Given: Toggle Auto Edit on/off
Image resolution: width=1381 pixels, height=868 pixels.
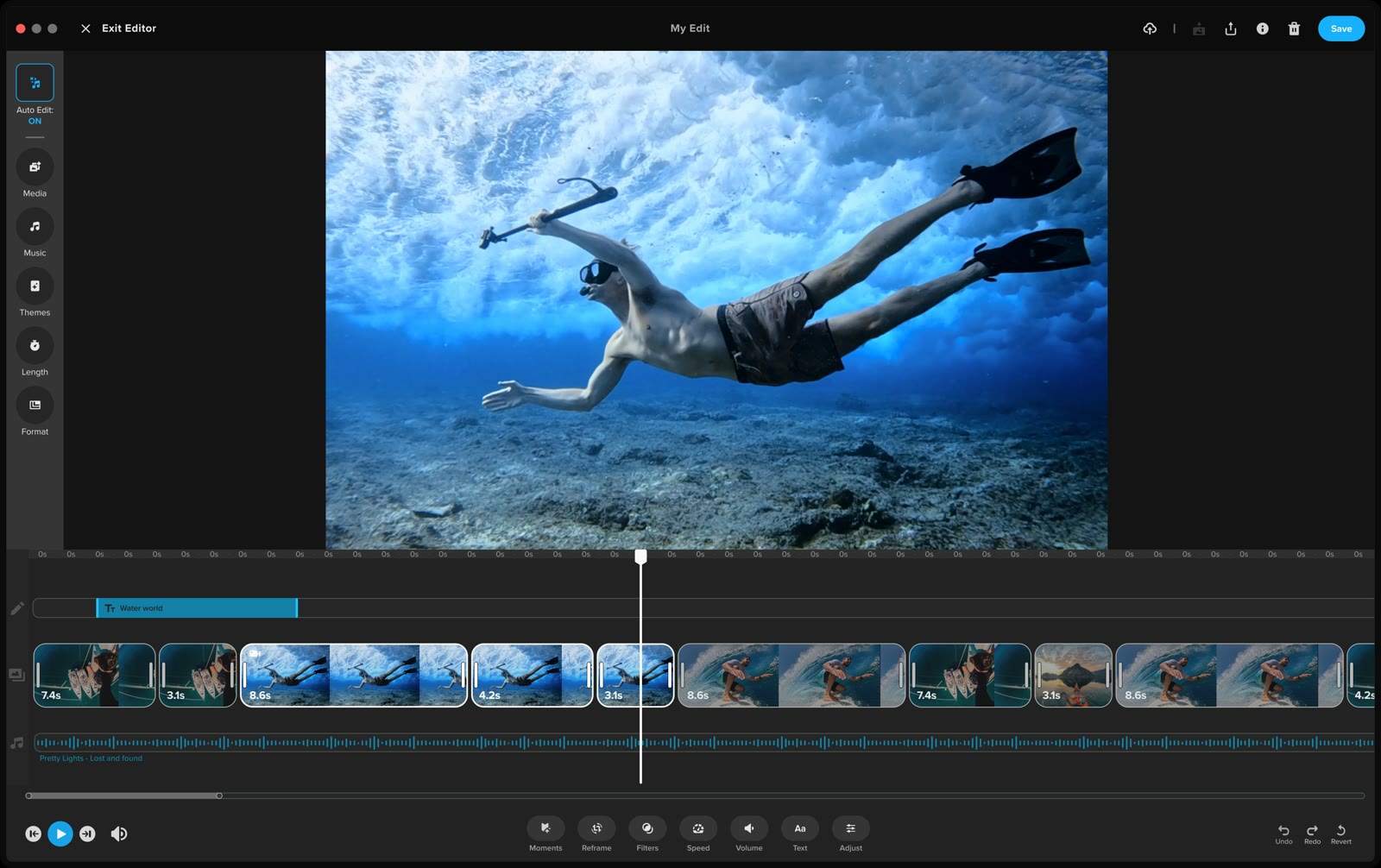Looking at the screenshot, I should click(x=35, y=83).
